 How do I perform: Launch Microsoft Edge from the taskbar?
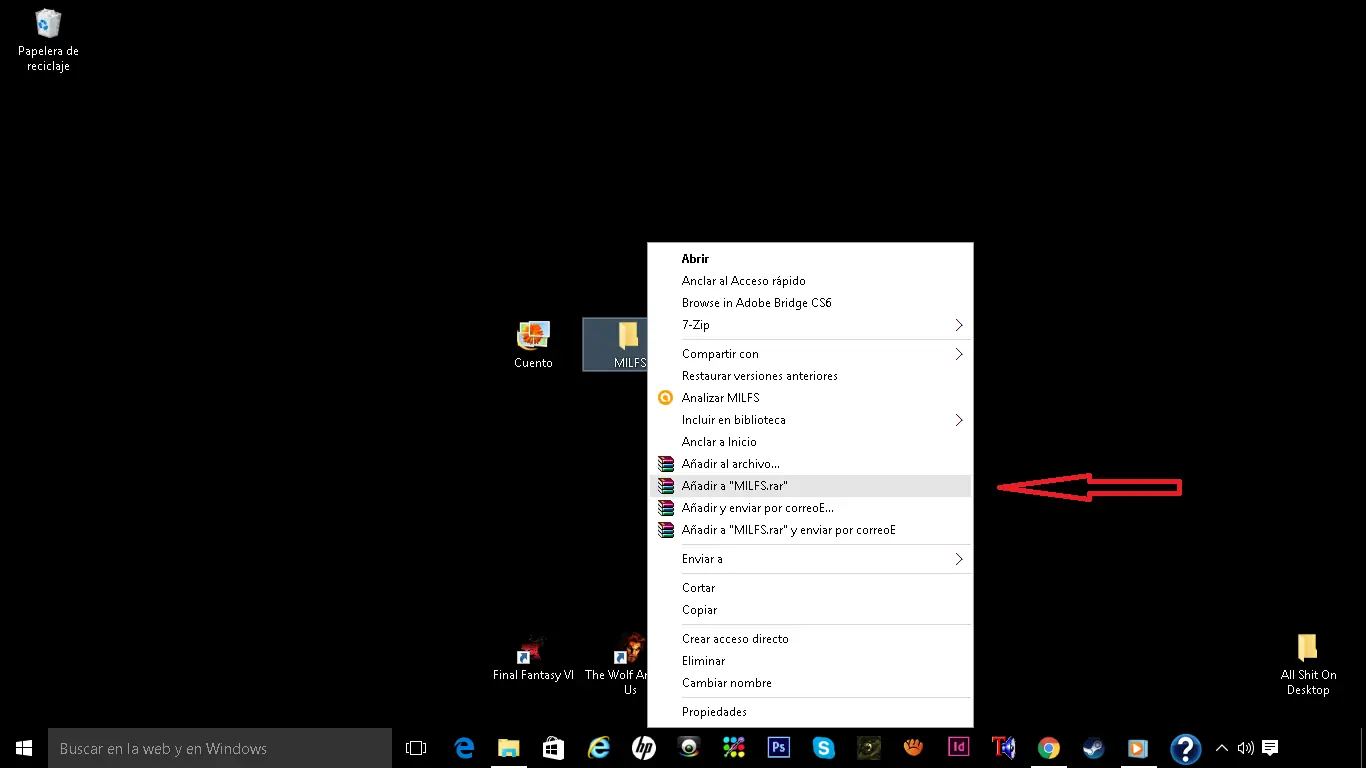[463, 747]
